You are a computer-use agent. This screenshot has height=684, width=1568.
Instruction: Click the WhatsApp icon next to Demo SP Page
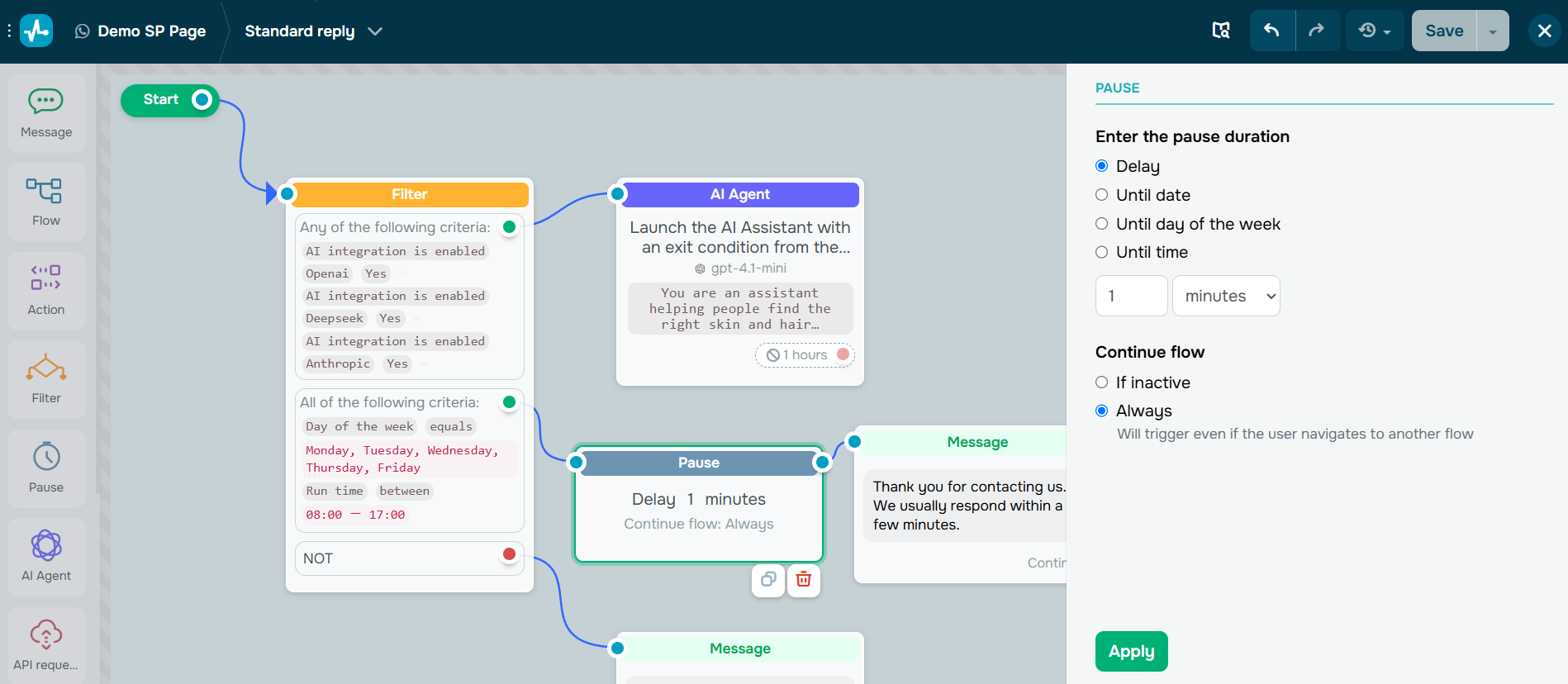point(82,31)
